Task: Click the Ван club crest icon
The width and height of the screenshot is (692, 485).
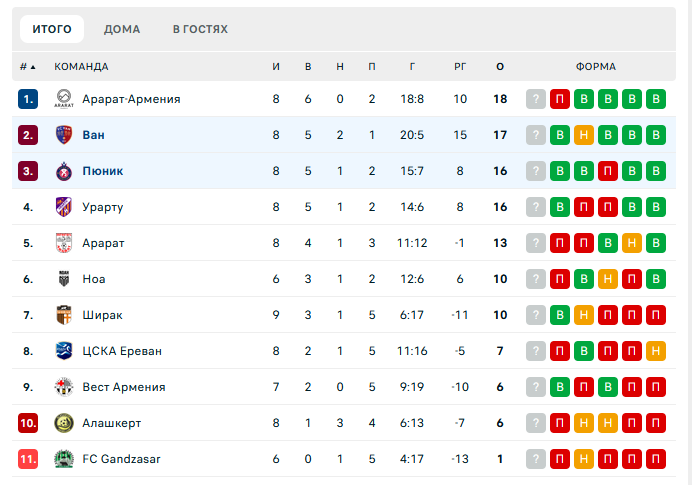Action: [64, 135]
